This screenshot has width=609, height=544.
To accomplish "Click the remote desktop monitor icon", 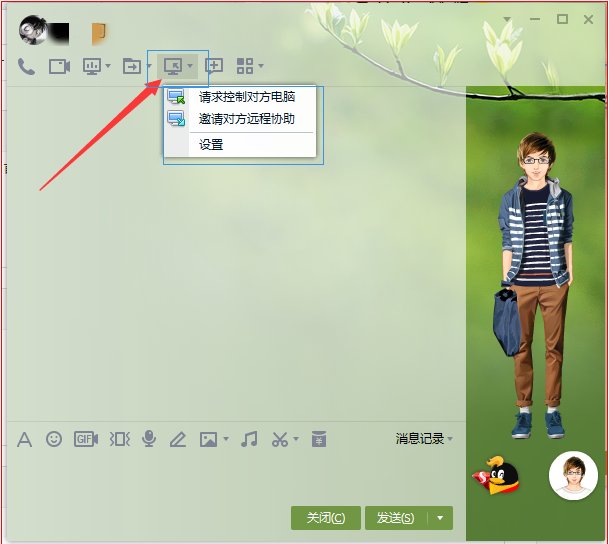I will [x=173, y=66].
